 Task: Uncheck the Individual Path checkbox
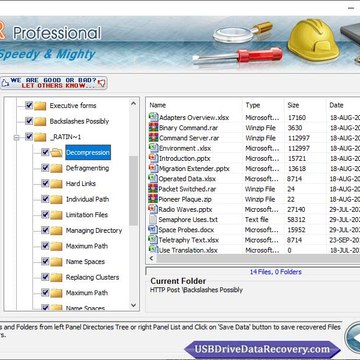(x=45, y=199)
